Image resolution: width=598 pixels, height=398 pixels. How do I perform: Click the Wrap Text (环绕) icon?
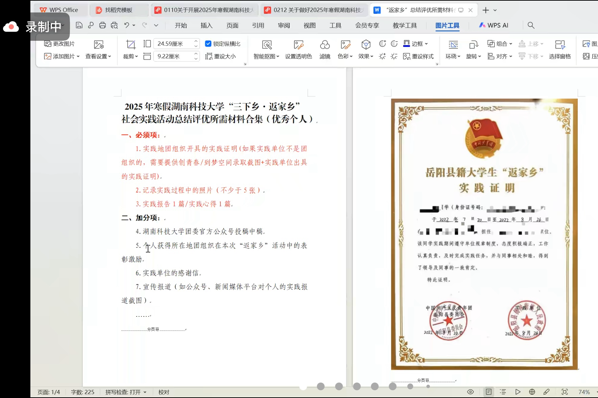pos(453,45)
